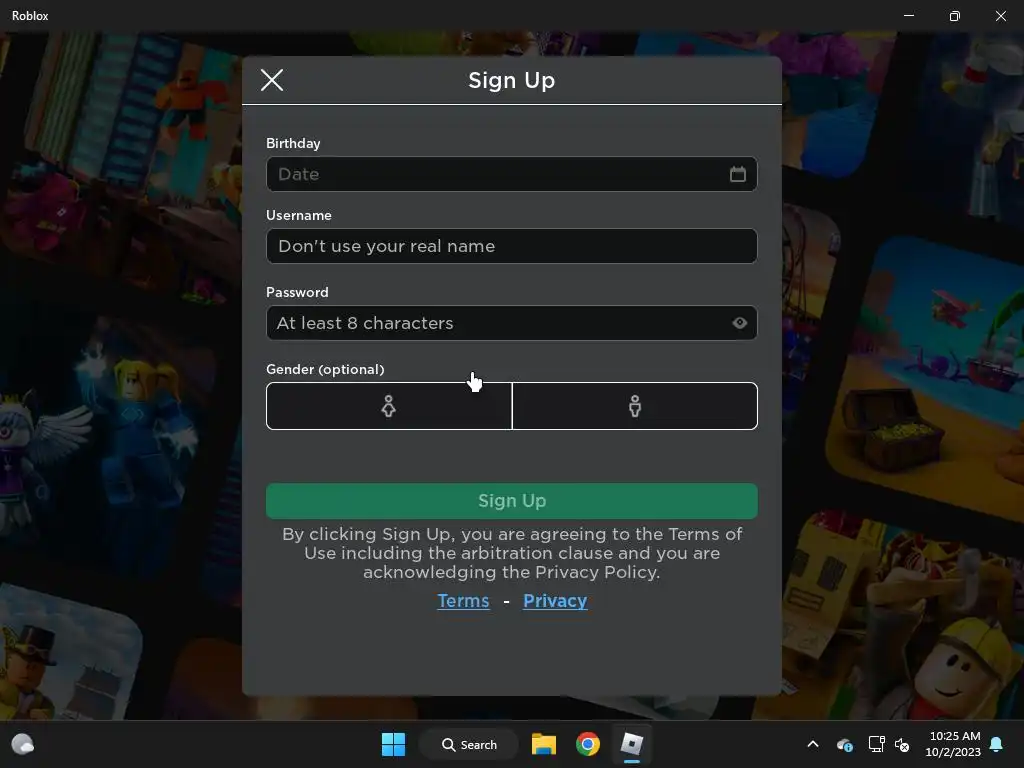Screen dimensions: 1024x768
Task: Click the Birthday Date field
Action: click(511, 174)
